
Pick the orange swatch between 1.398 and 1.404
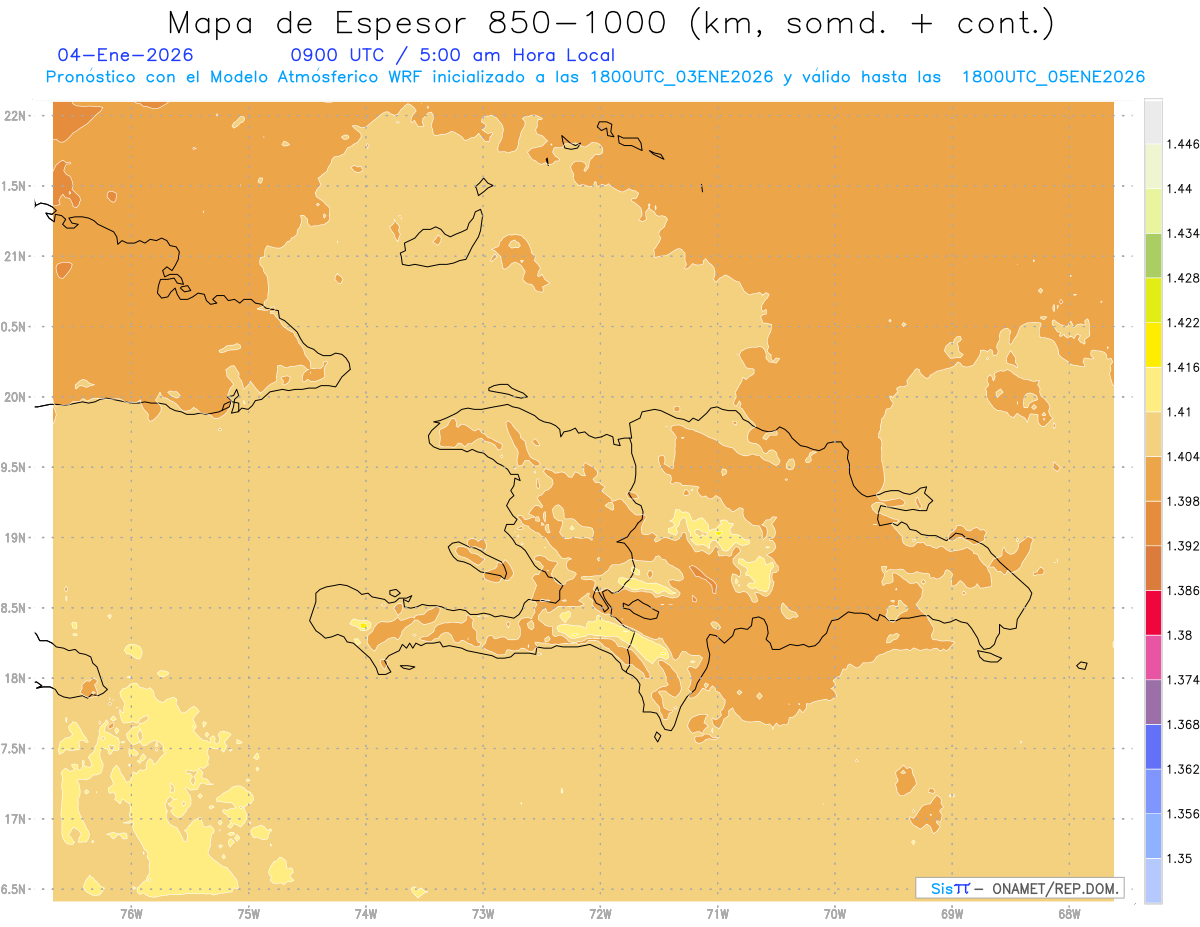coord(1153,479)
